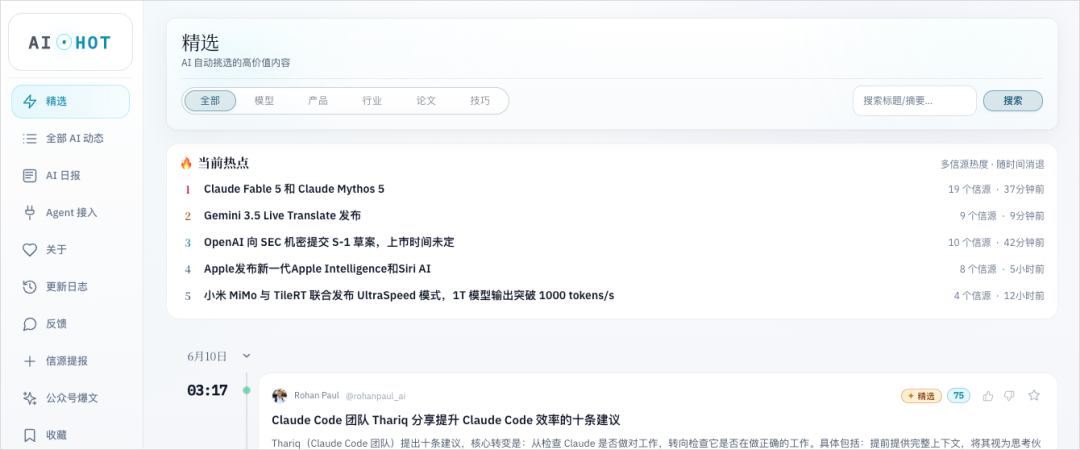The height and width of the screenshot is (450, 1080).
Task: Open hot topic Apple发布新一代Apple Intelligence
Action: pos(318,269)
